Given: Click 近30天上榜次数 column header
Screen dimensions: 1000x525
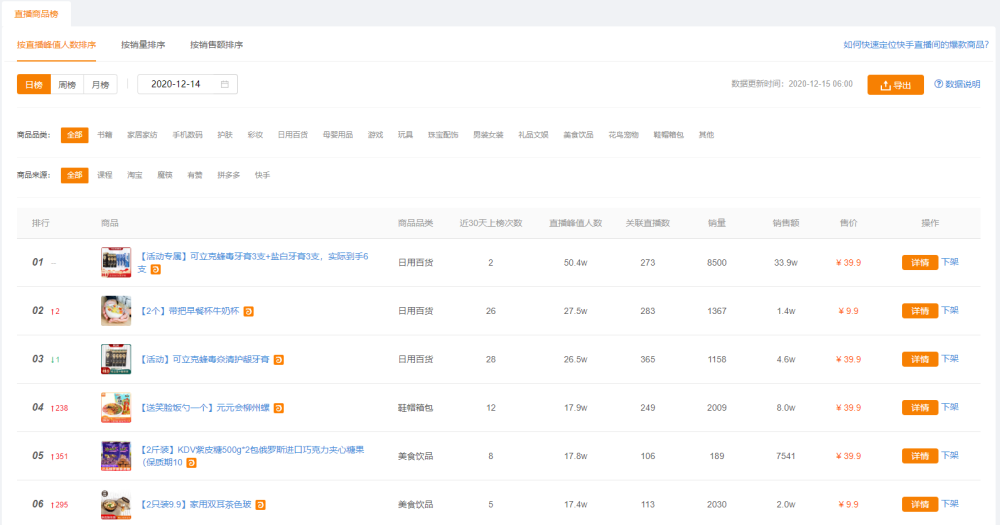Looking at the screenshot, I should (491, 223).
